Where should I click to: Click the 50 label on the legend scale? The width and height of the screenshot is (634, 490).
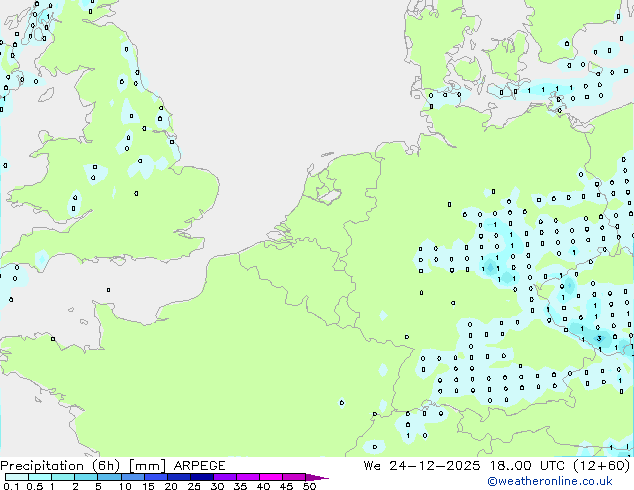tap(309, 486)
